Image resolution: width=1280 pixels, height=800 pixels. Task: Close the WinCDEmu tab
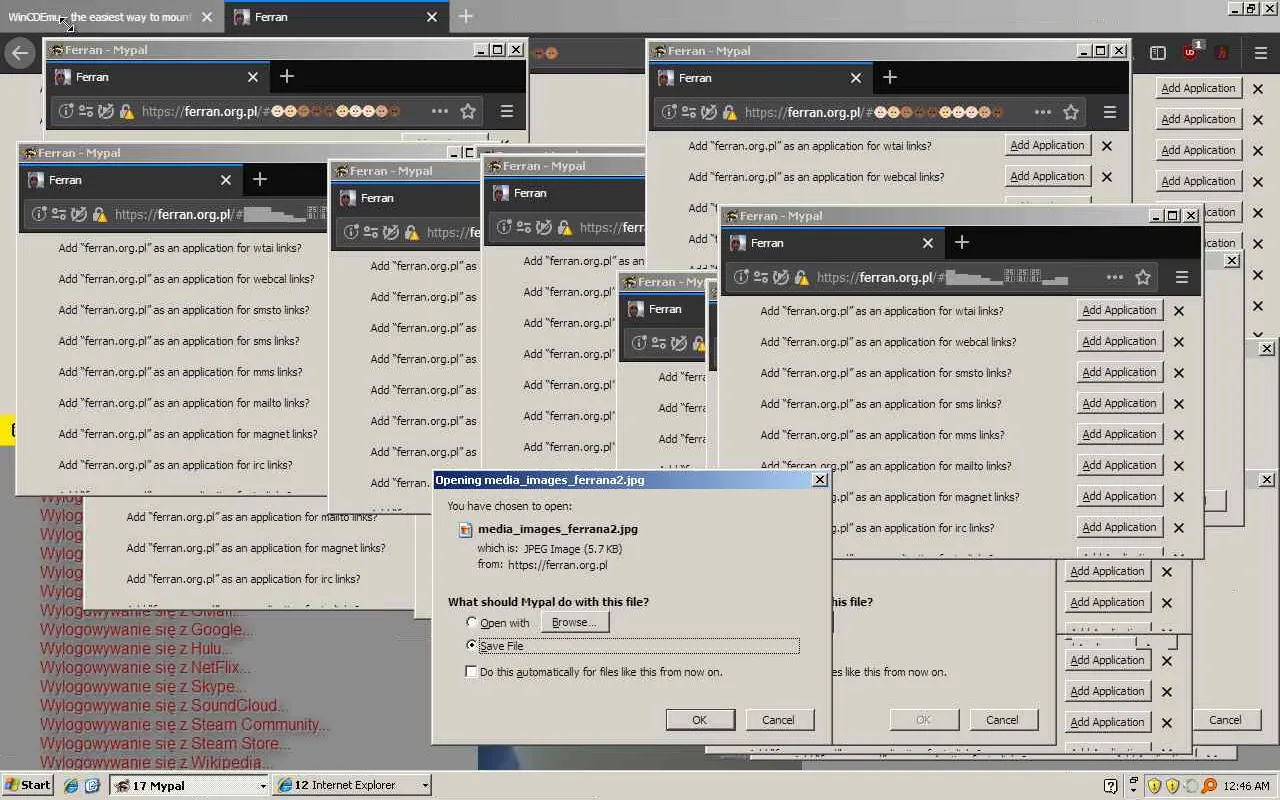pyautogui.click(x=206, y=17)
